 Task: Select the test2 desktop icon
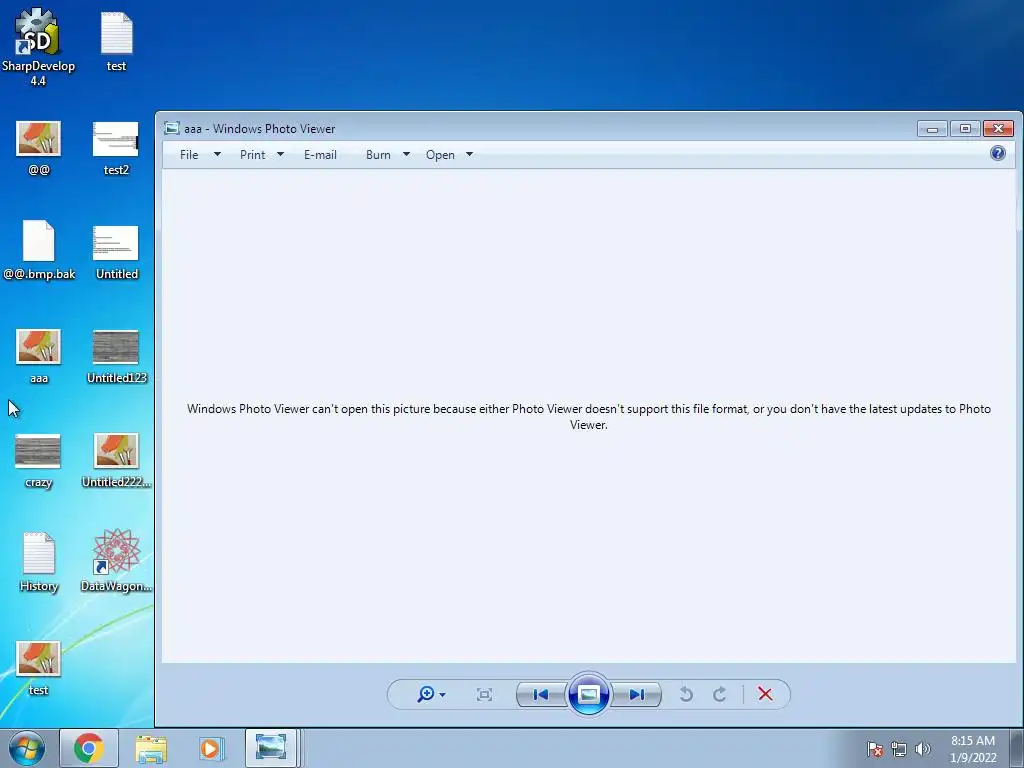(x=116, y=148)
